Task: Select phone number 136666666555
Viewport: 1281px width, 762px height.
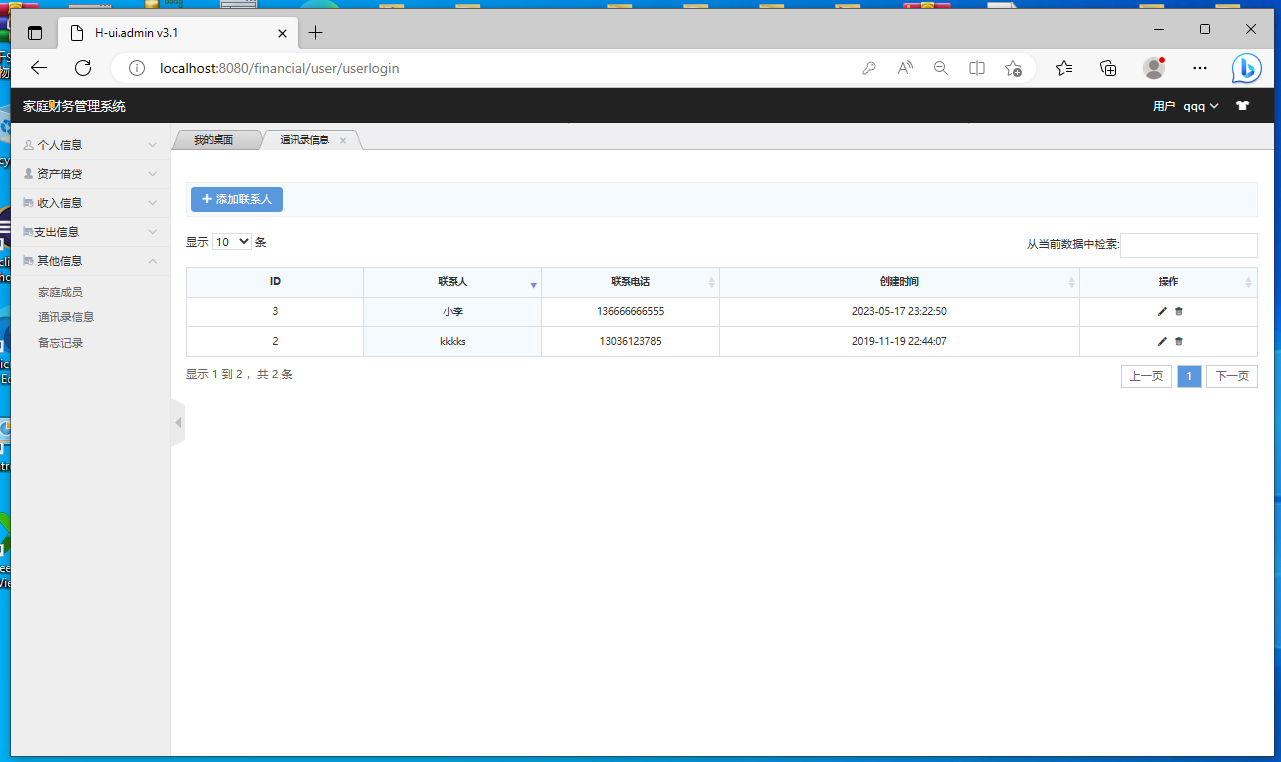Action: [630, 312]
